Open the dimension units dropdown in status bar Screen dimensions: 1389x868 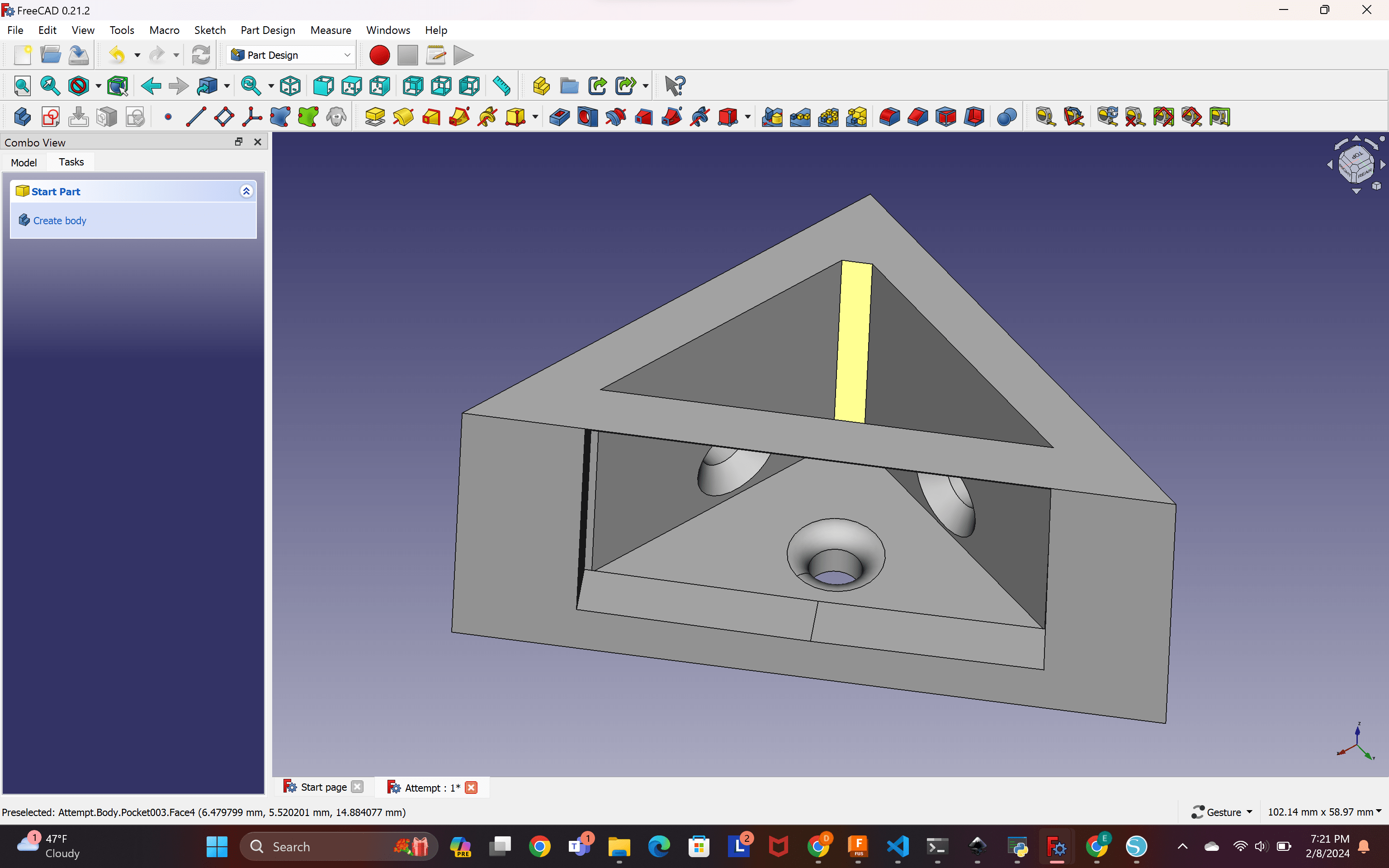pos(1325,812)
